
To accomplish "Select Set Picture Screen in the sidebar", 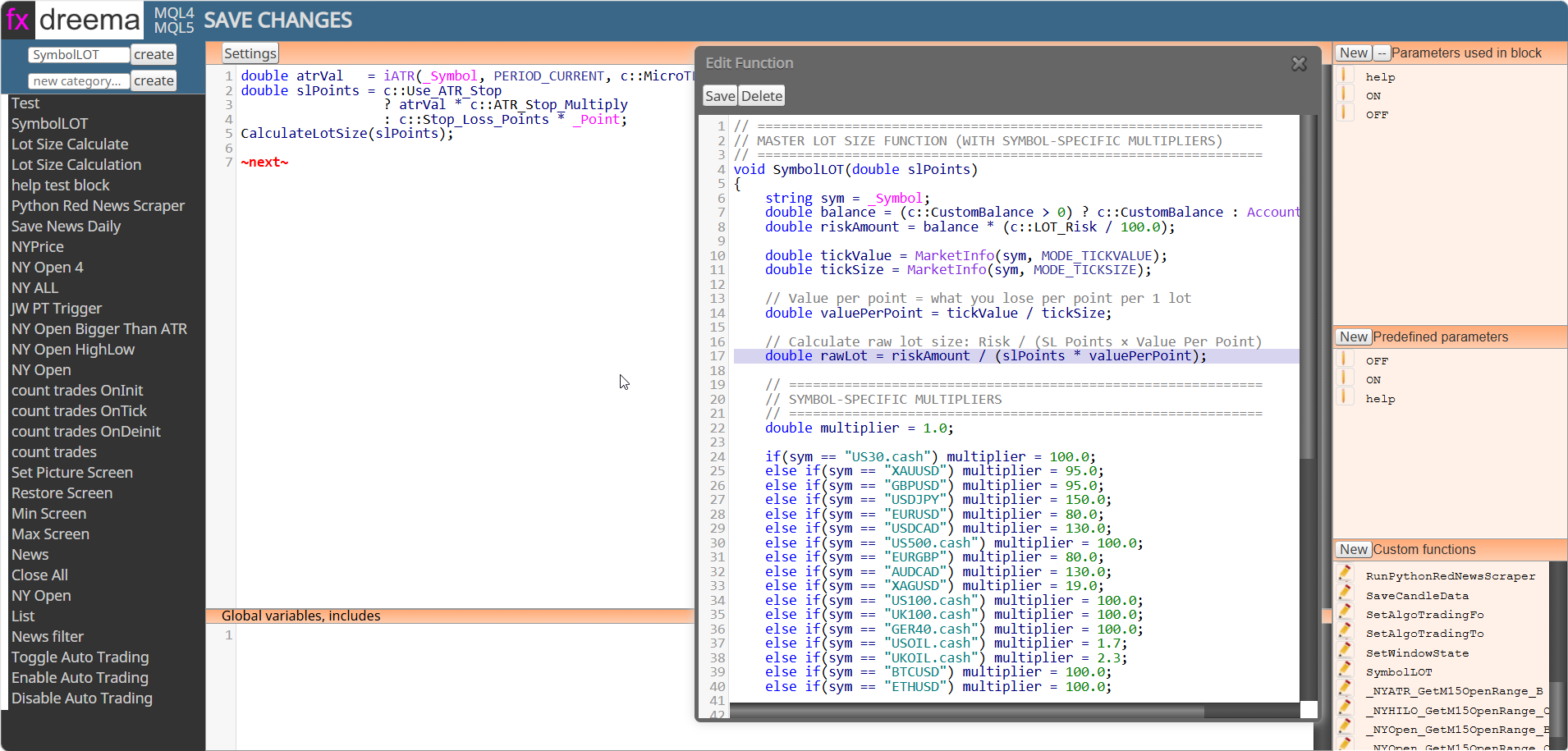I will (x=72, y=473).
